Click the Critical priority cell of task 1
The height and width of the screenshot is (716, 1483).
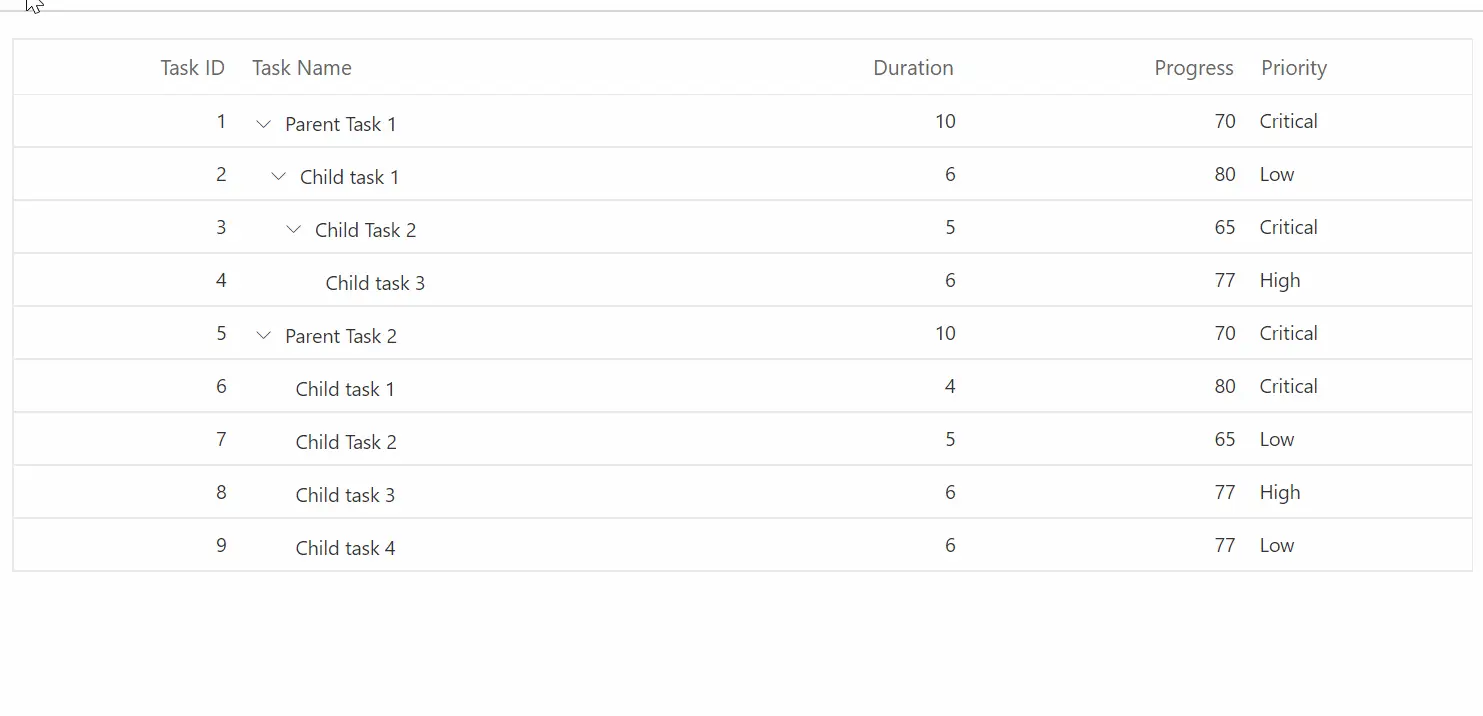(x=1288, y=121)
